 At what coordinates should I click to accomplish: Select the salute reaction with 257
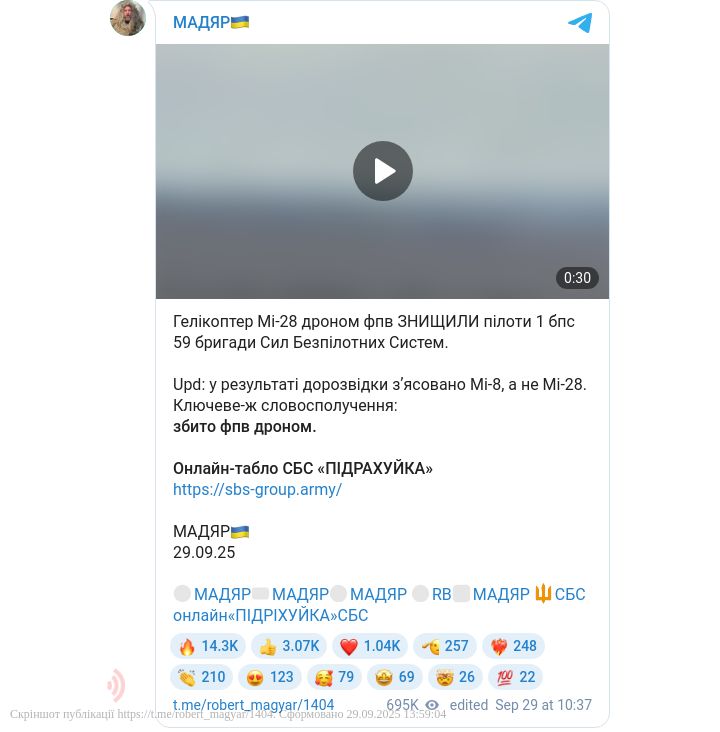(445, 646)
